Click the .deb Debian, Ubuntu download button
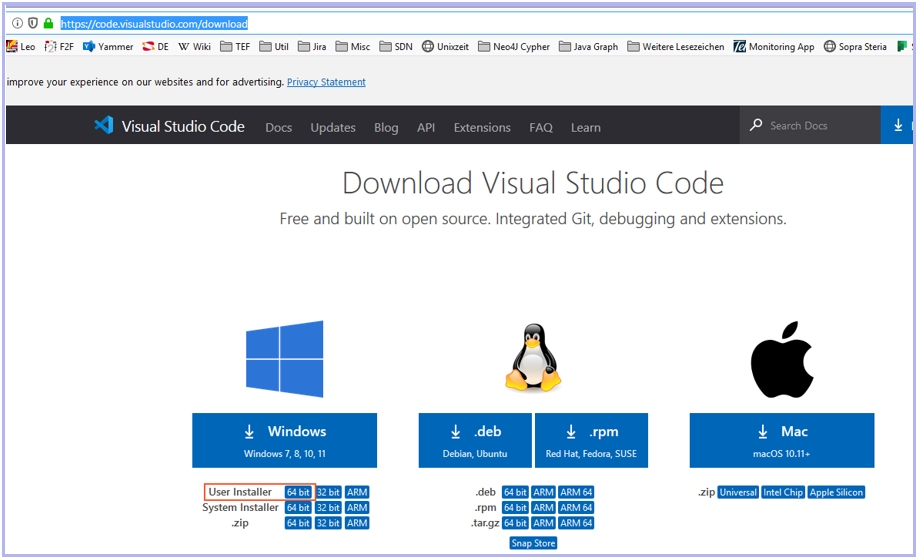Viewport: 919px width, 558px height. [475, 440]
